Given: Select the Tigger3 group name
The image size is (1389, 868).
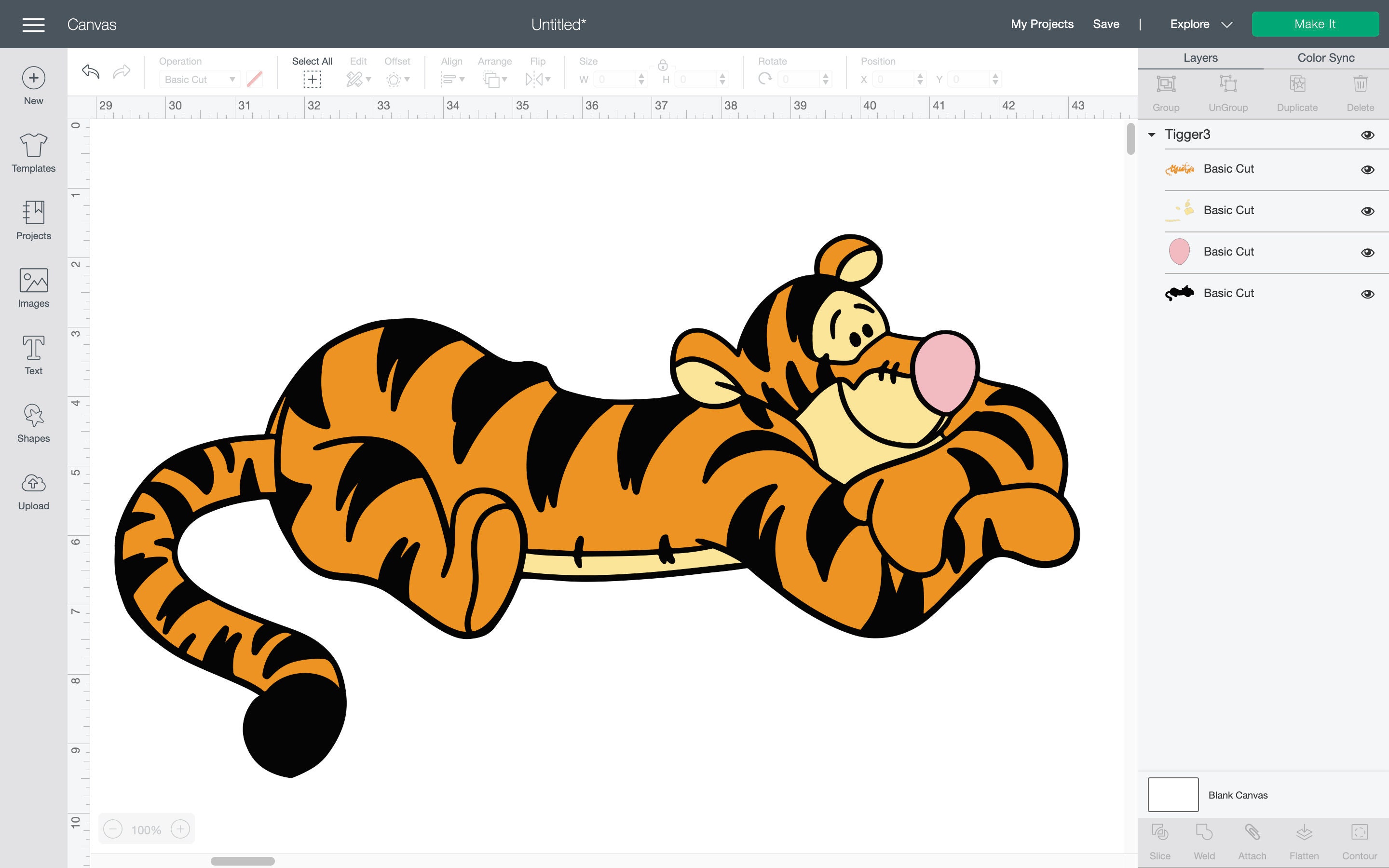Looking at the screenshot, I should (1187, 135).
